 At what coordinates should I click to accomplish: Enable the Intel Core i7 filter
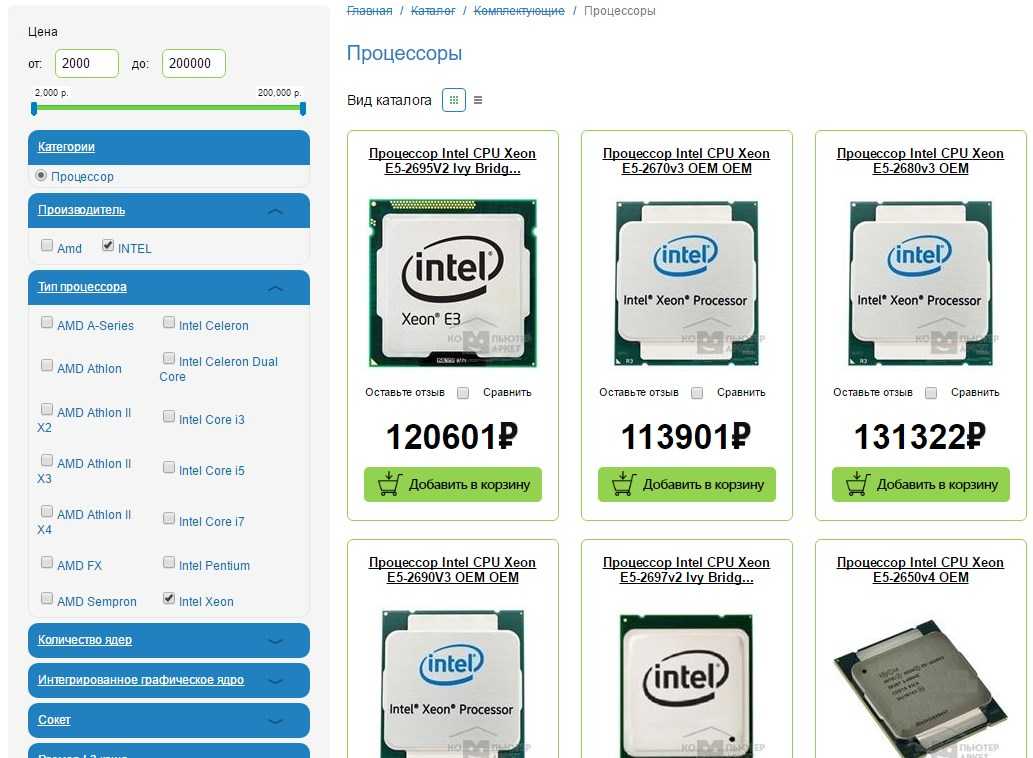[169, 518]
